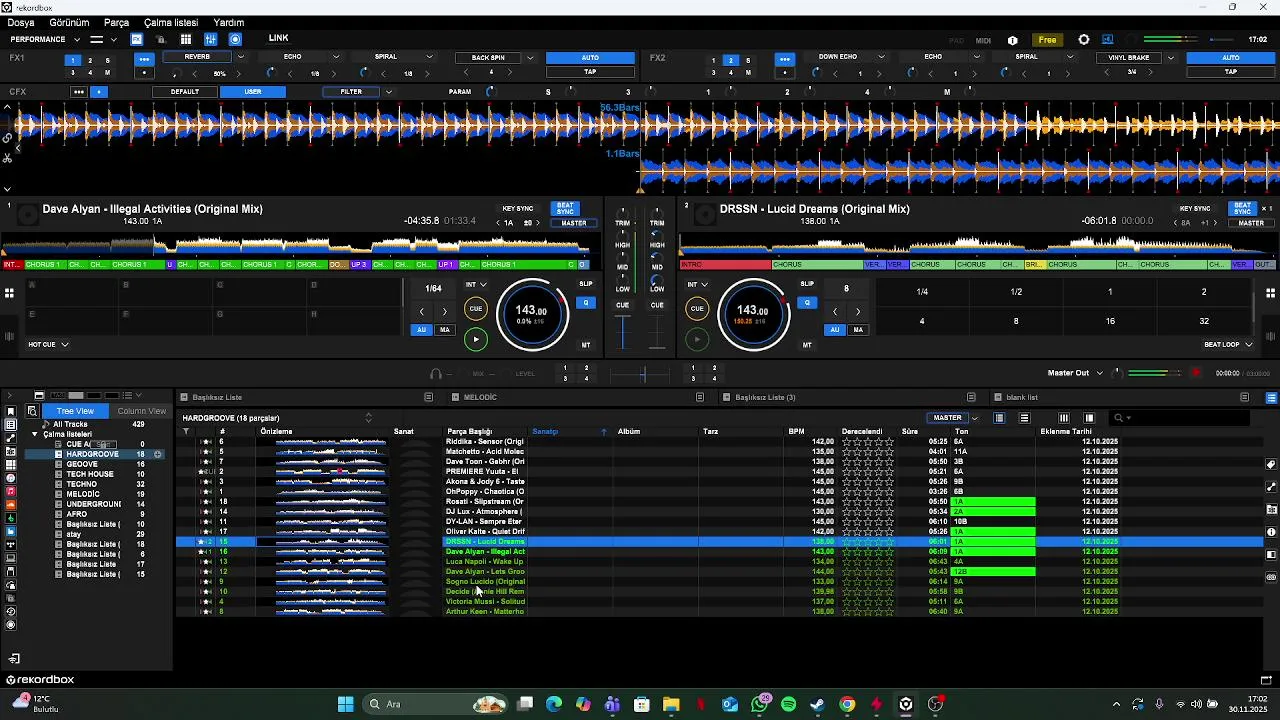Image resolution: width=1280 pixels, height=720 pixels.
Task: Click the rekordbox logo at bottom left
Action: tap(40, 680)
